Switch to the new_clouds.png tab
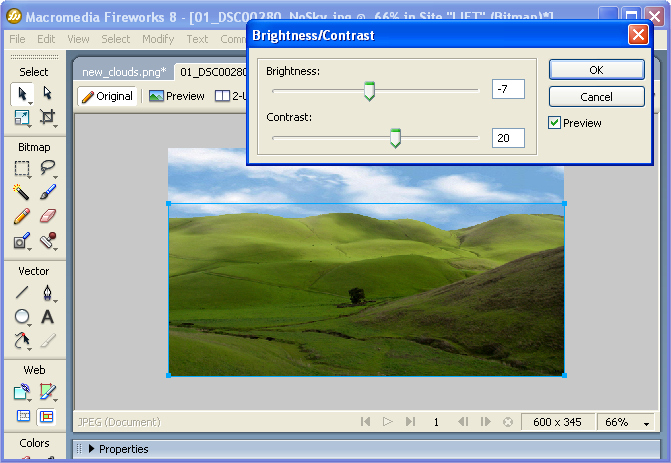The width and height of the screenshot is (671, 463). (123, 72)
